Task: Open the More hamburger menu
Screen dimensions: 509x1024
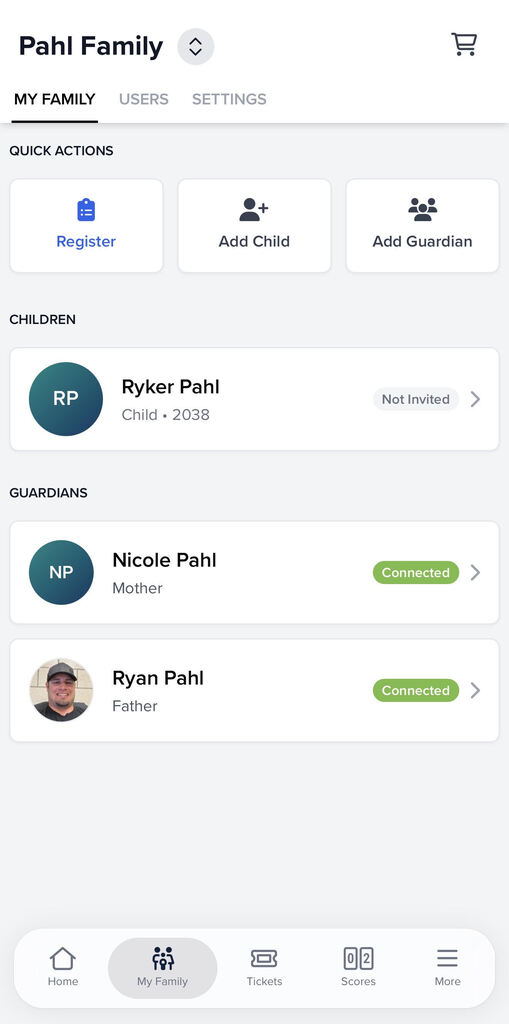Action: click(448, 967)
